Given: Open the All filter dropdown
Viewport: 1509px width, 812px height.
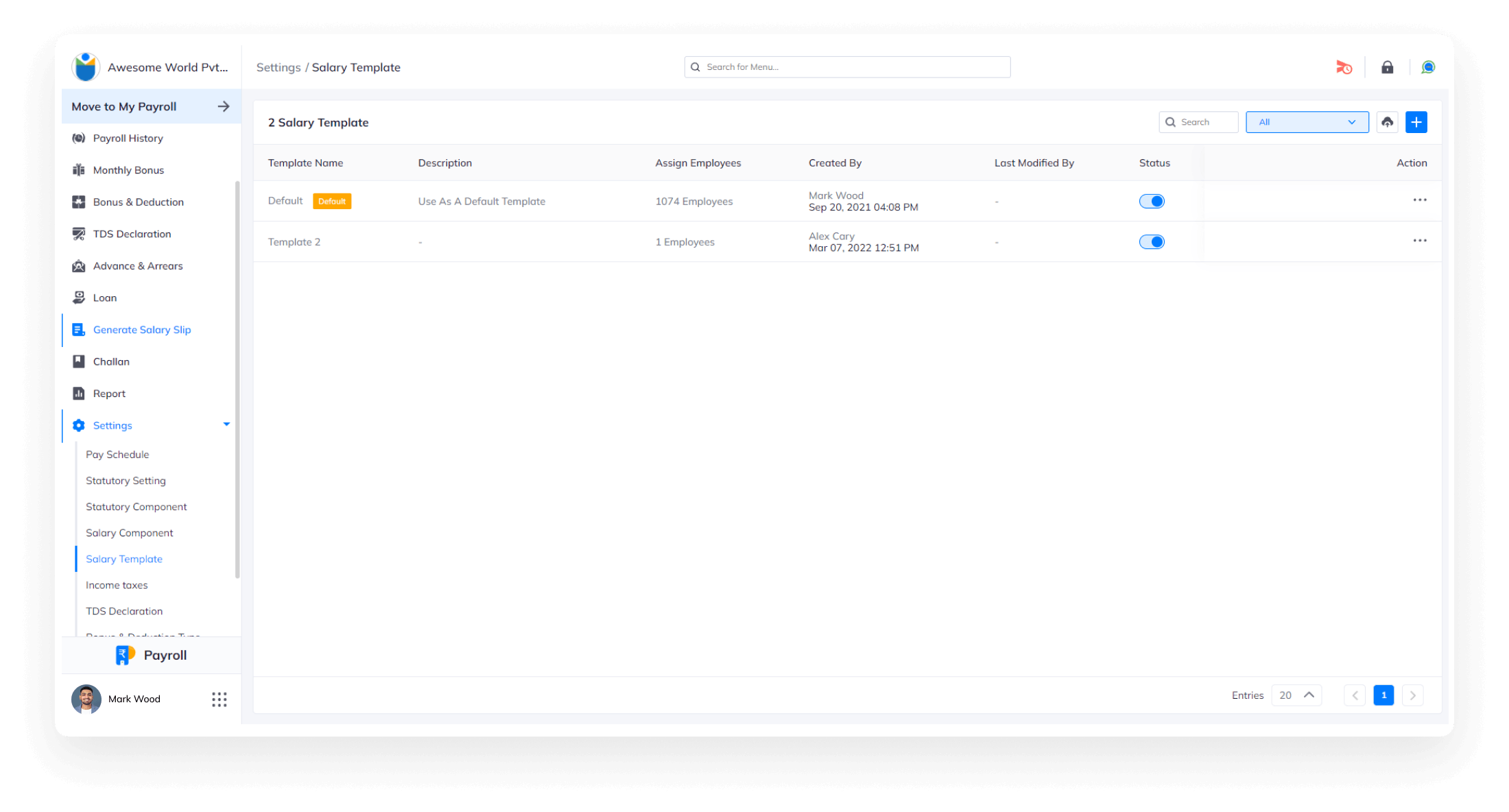Looking at the screenshot, I should point(1307,122).
